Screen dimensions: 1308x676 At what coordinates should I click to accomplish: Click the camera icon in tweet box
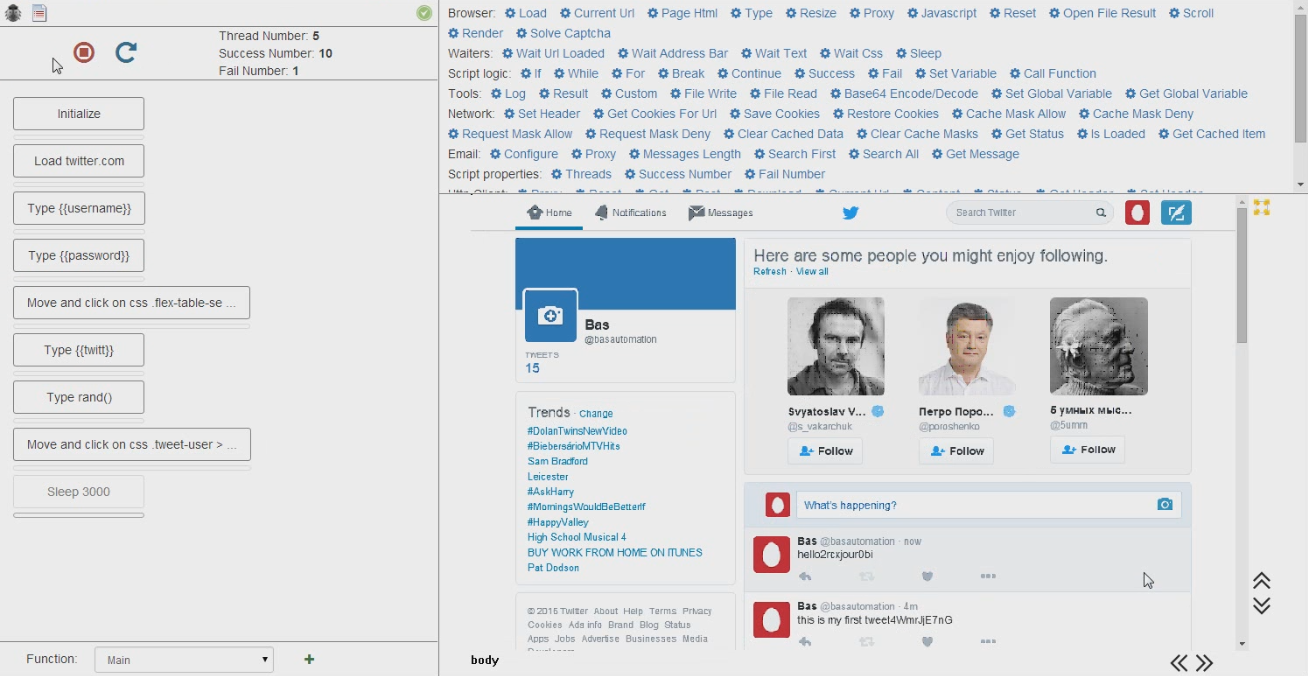point(1164,505)
